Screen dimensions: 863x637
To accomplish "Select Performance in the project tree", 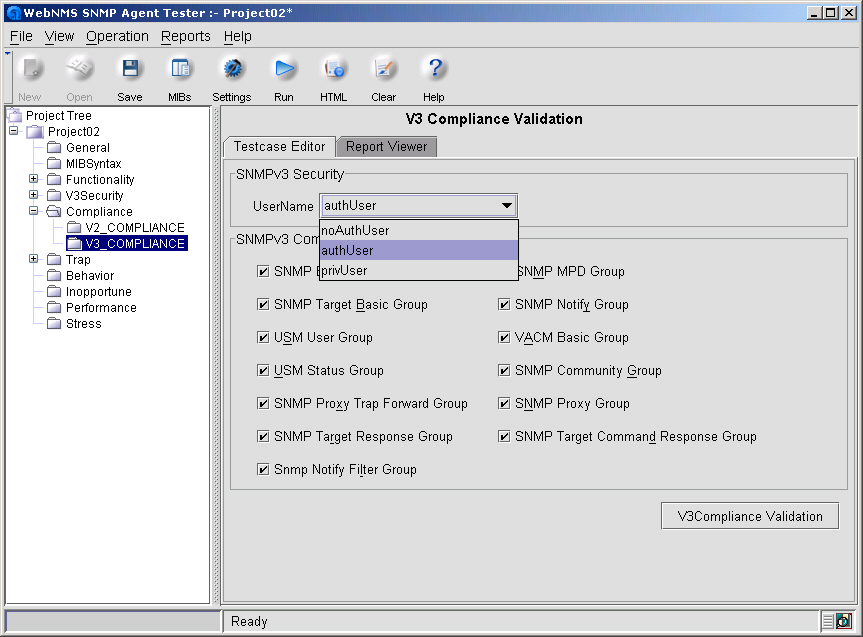I will pyautogui.click(x=101, y=307).
